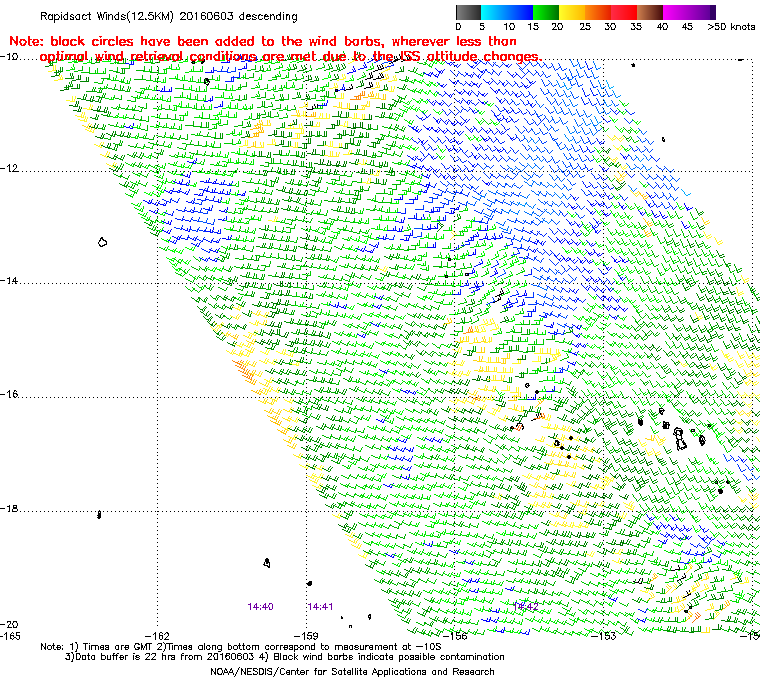The width and height of the screenshot is (760, 688).
Task: Click the -18 latitude axis label
Action: point(9,509)
